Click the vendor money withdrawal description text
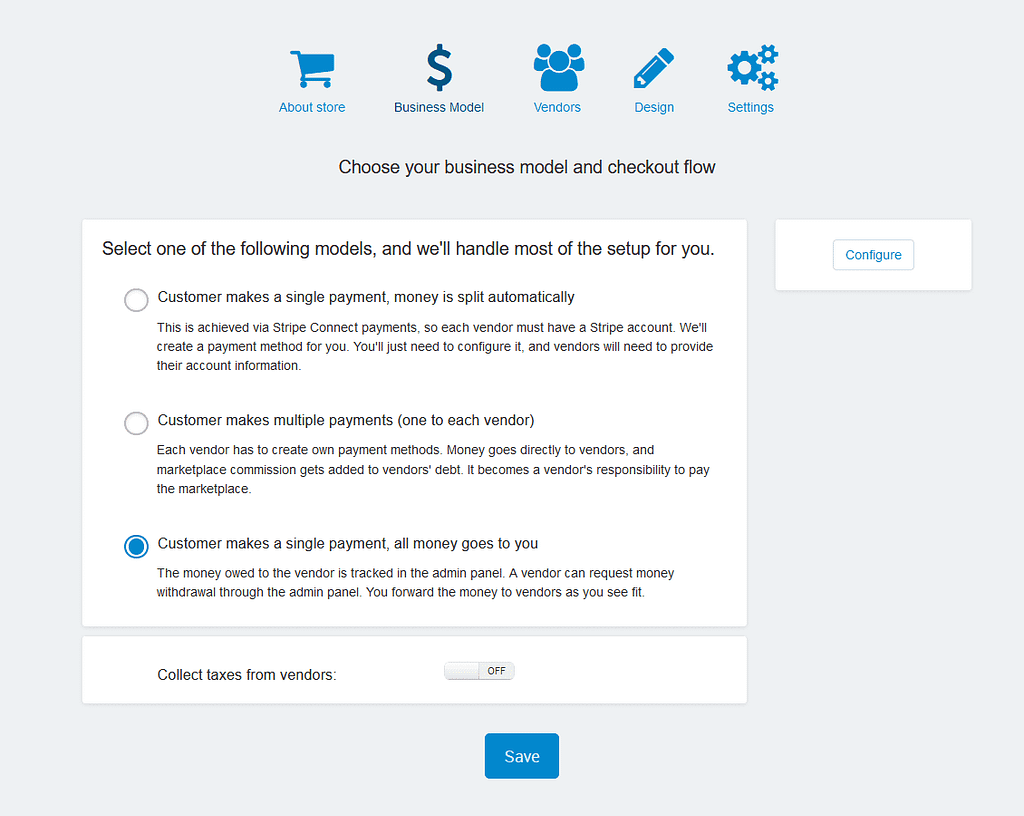 [415, 583]
